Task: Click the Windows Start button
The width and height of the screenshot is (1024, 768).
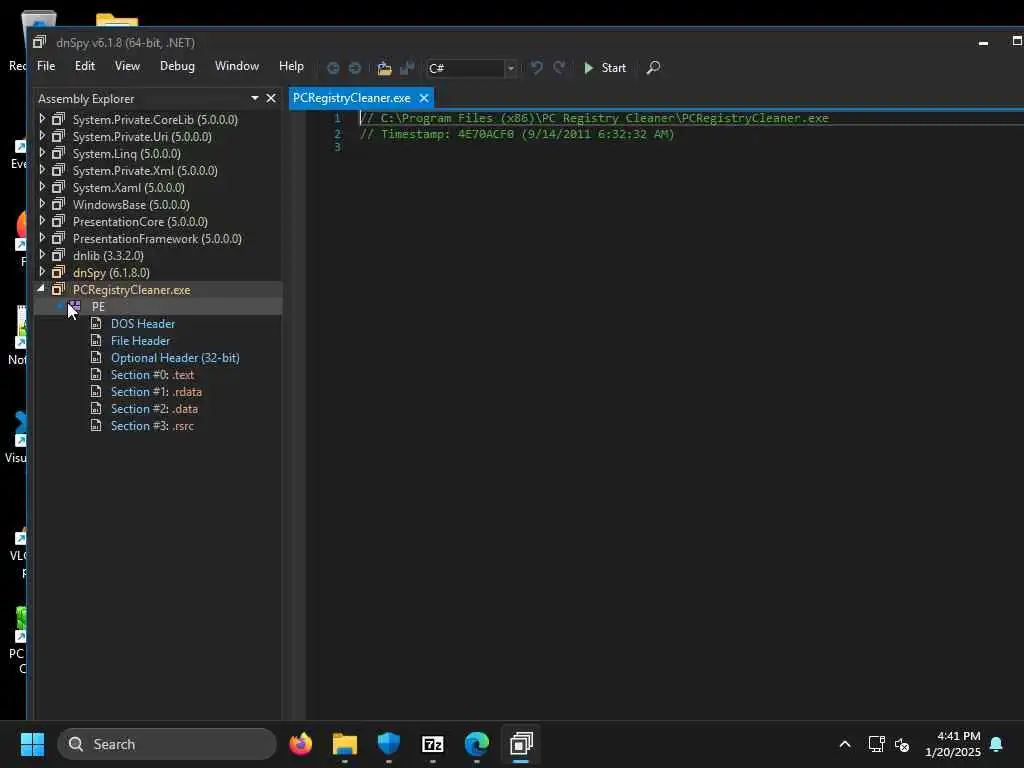Action: 32,744
